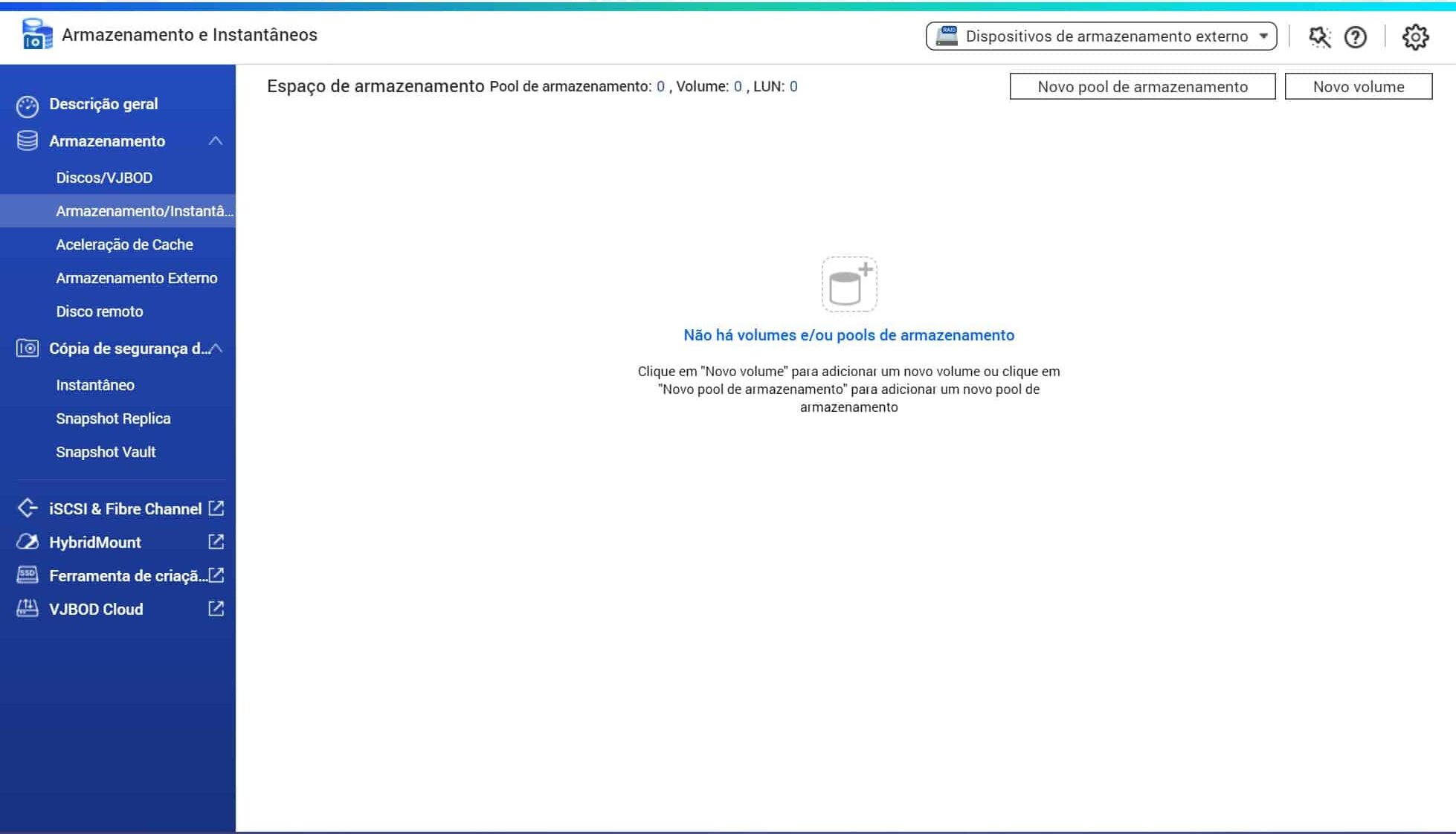
Task: Click the HybridMount cloud icon
Action: [x=28, y=542]
